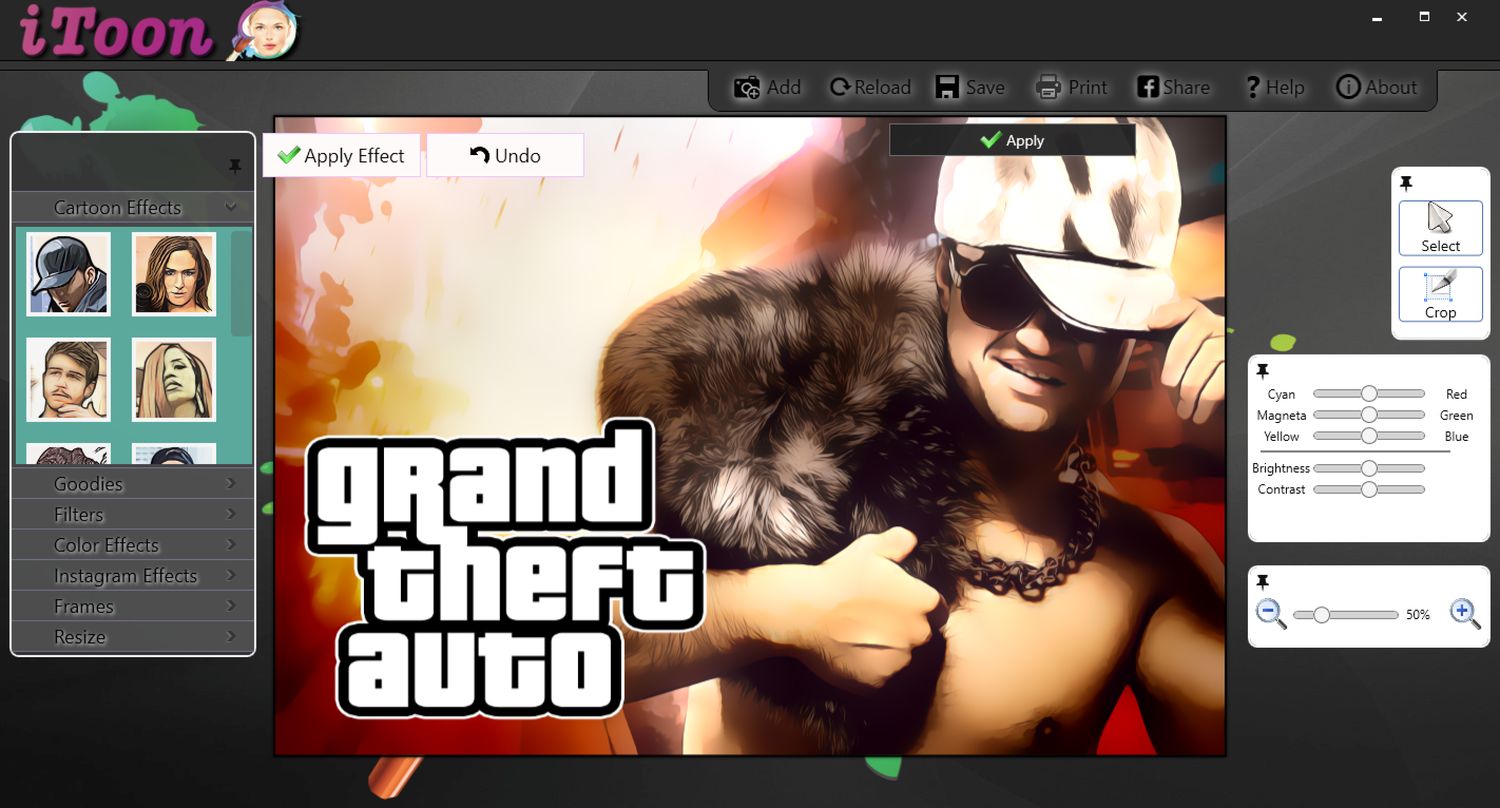Expand the Goodies section
The height and width of the screenshot is (808, 1500).
tap(132, 483)
